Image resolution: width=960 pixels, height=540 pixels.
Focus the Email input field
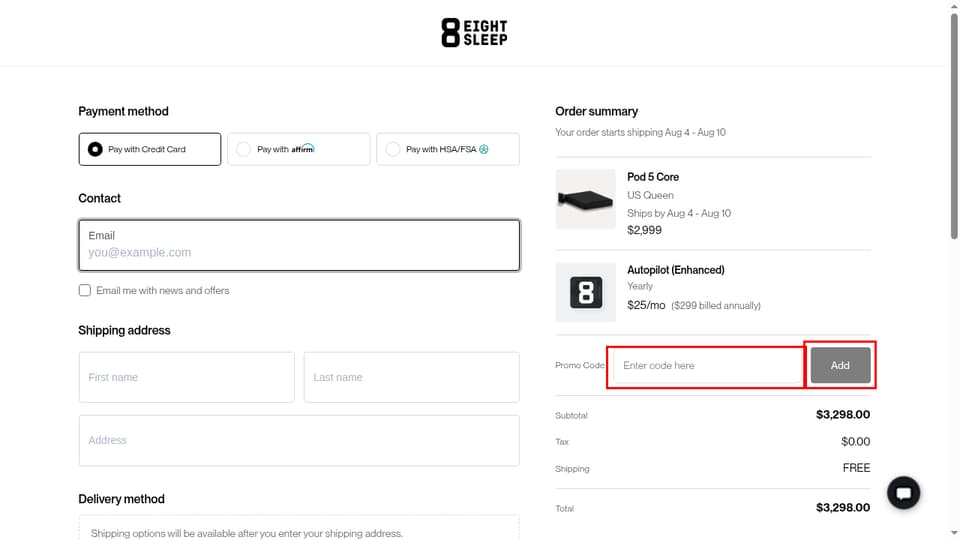coord(299,246)
